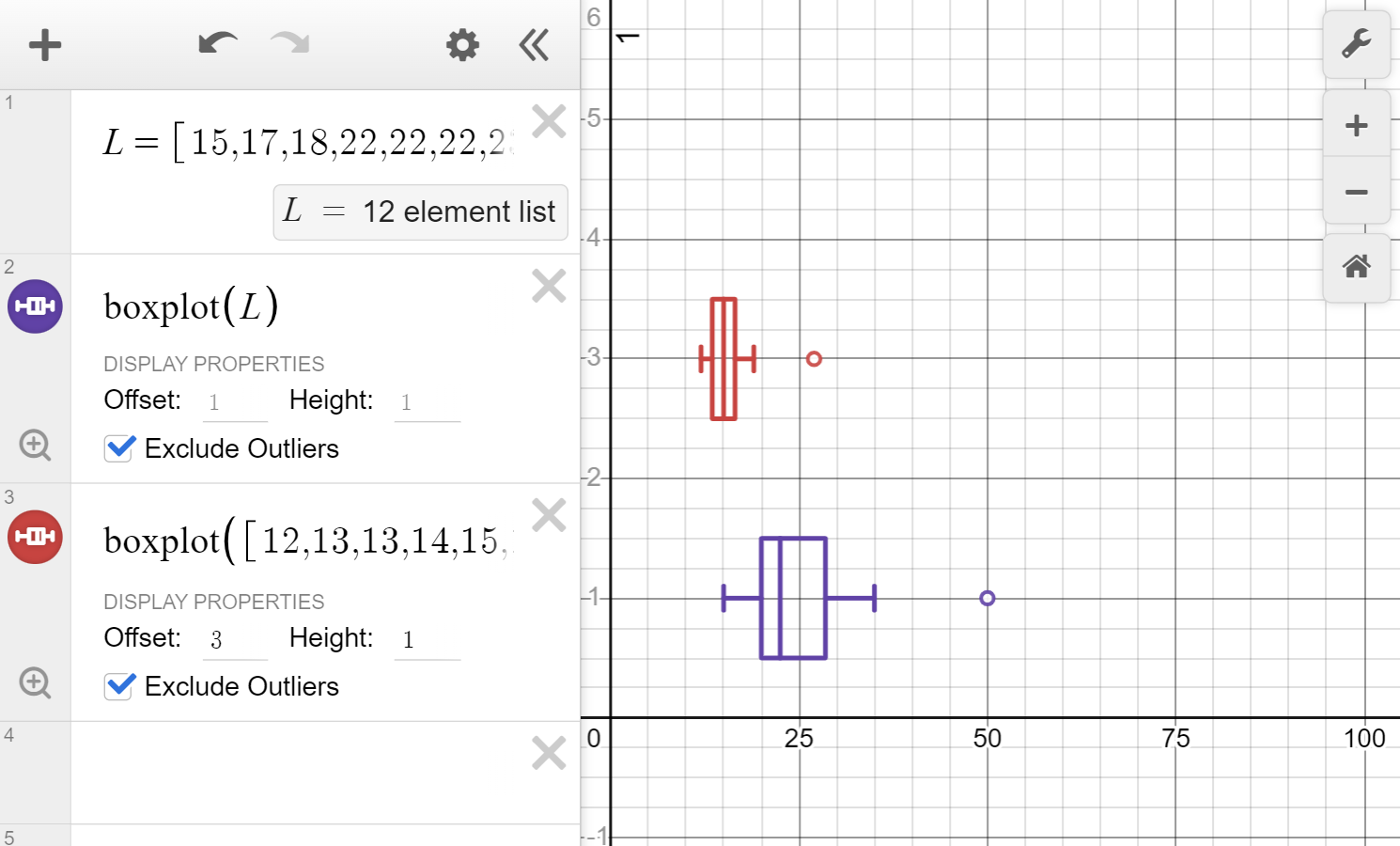Open the settings gear menu
This screenshot has width=1400, height=846.
[x=461, y=44]
